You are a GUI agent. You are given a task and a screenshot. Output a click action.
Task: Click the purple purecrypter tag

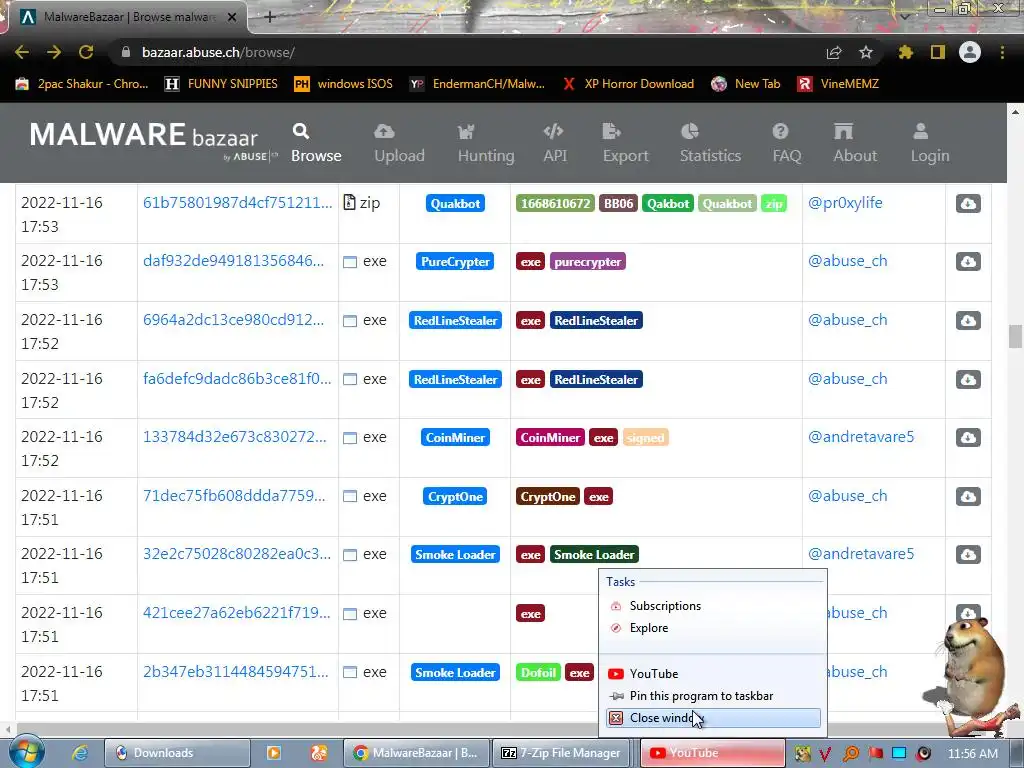pos(588,262)
